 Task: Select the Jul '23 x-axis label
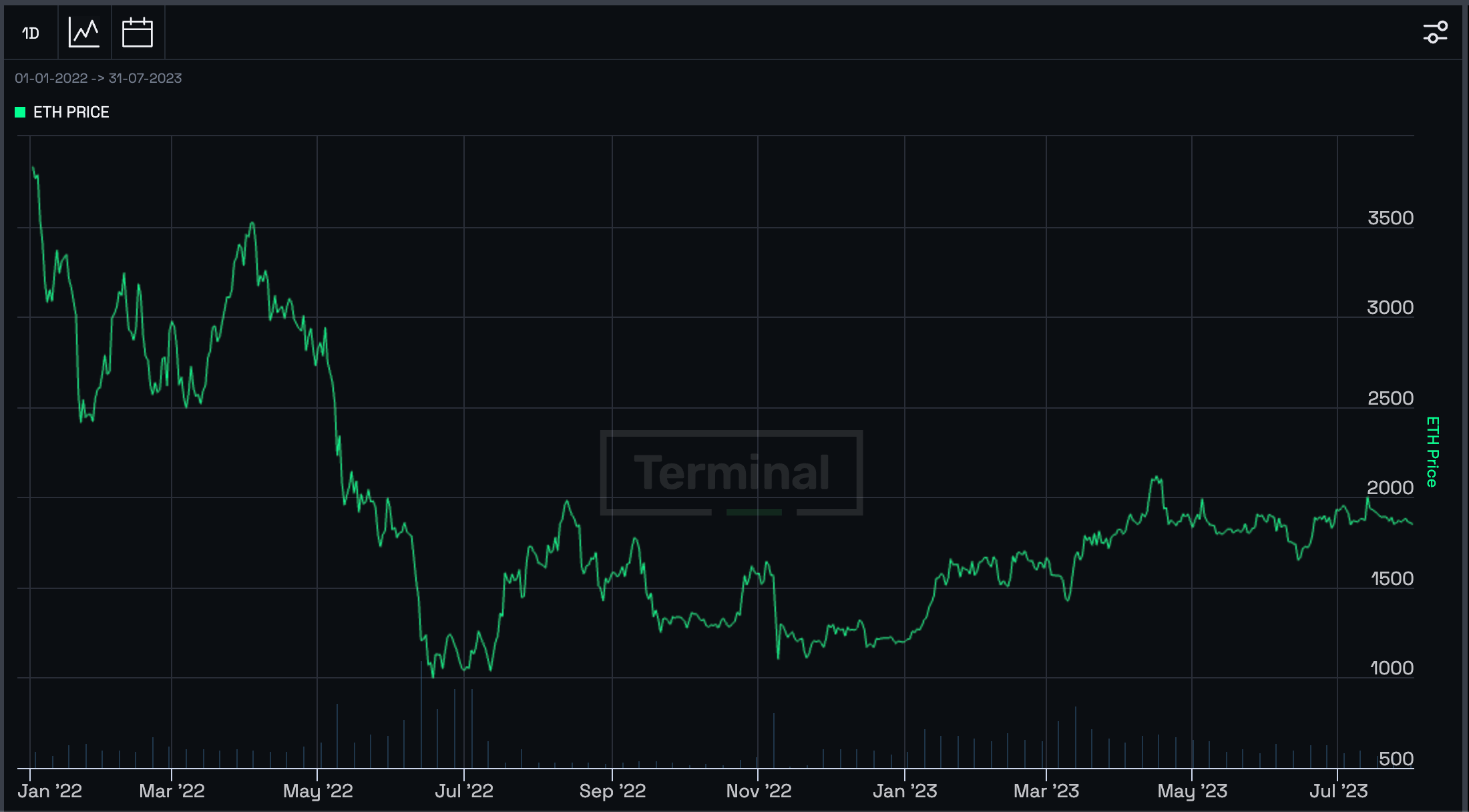pyautogui.click(x=1339, y=791)
